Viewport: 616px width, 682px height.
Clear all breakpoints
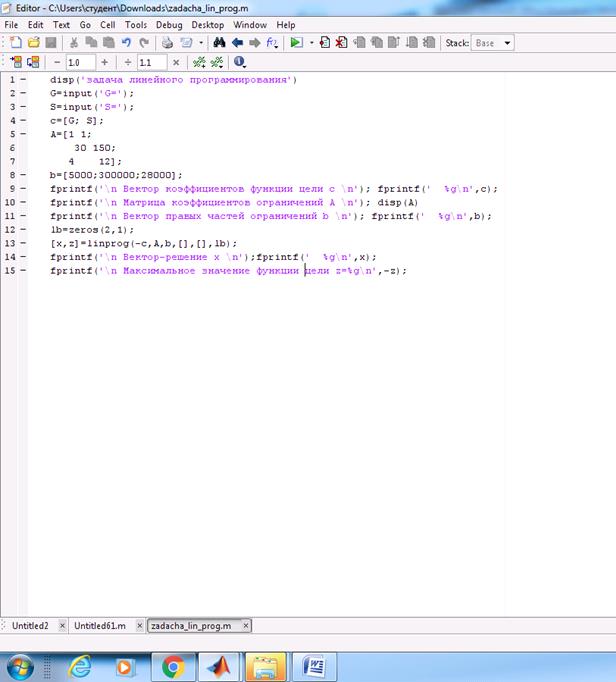(x=341, y=43)
